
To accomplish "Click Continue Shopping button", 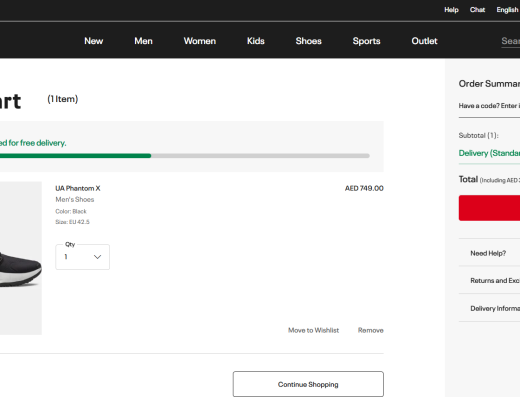I will coord(308,384).
